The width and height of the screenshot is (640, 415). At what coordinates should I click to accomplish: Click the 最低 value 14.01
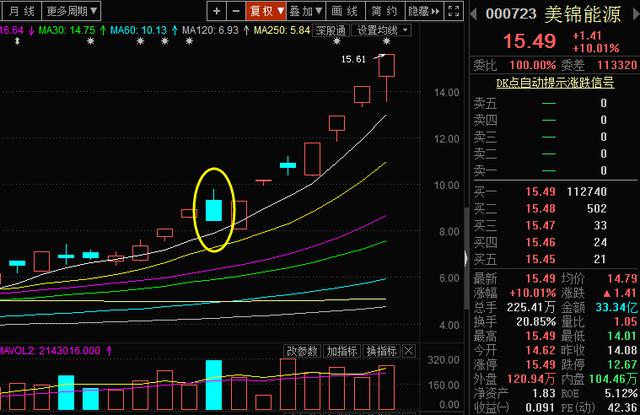coord(622,336)
